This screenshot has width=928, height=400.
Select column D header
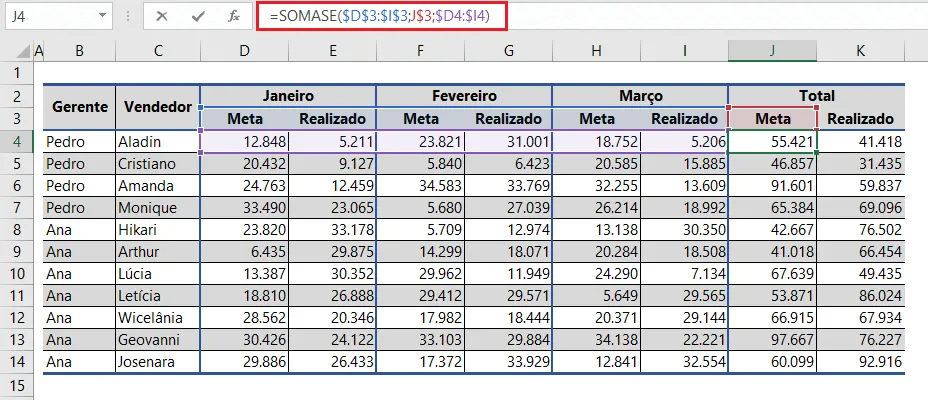coord(244,51)
